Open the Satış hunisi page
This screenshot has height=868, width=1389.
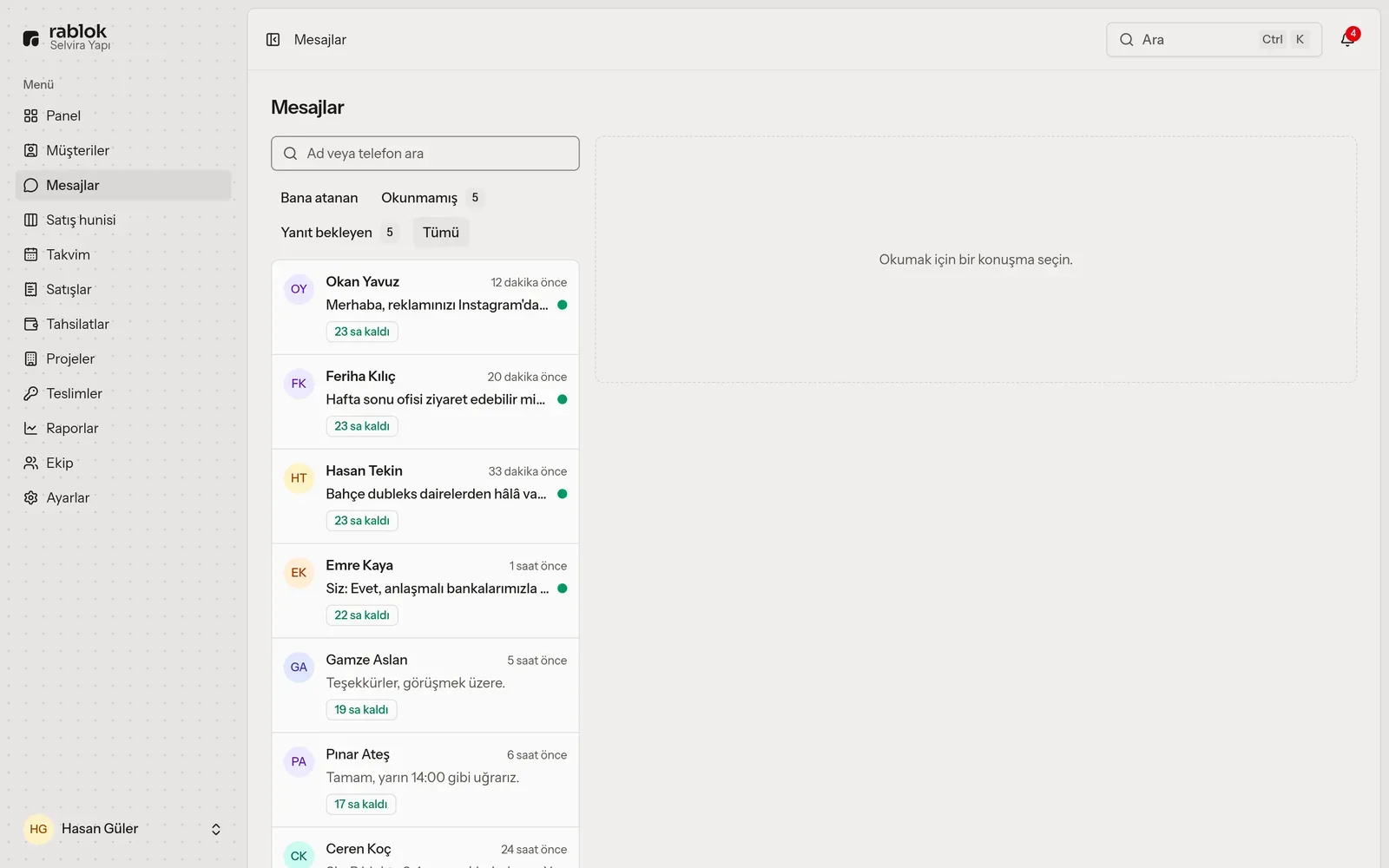point(123,220)
